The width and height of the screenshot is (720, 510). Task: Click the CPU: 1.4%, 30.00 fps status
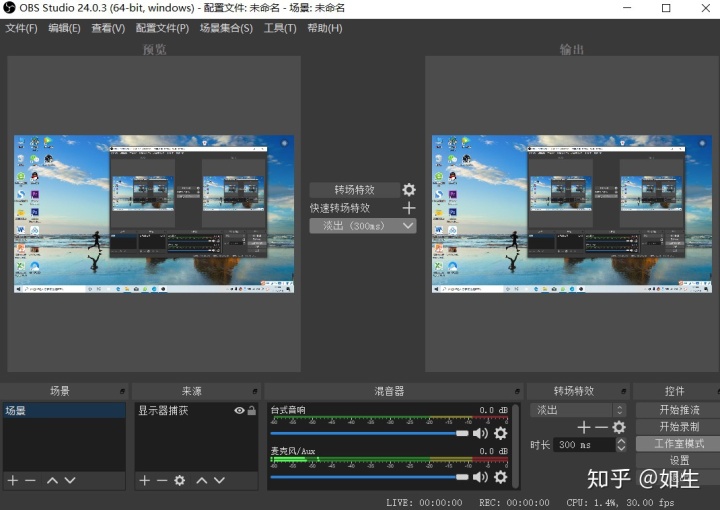click(x=620, y=503)
